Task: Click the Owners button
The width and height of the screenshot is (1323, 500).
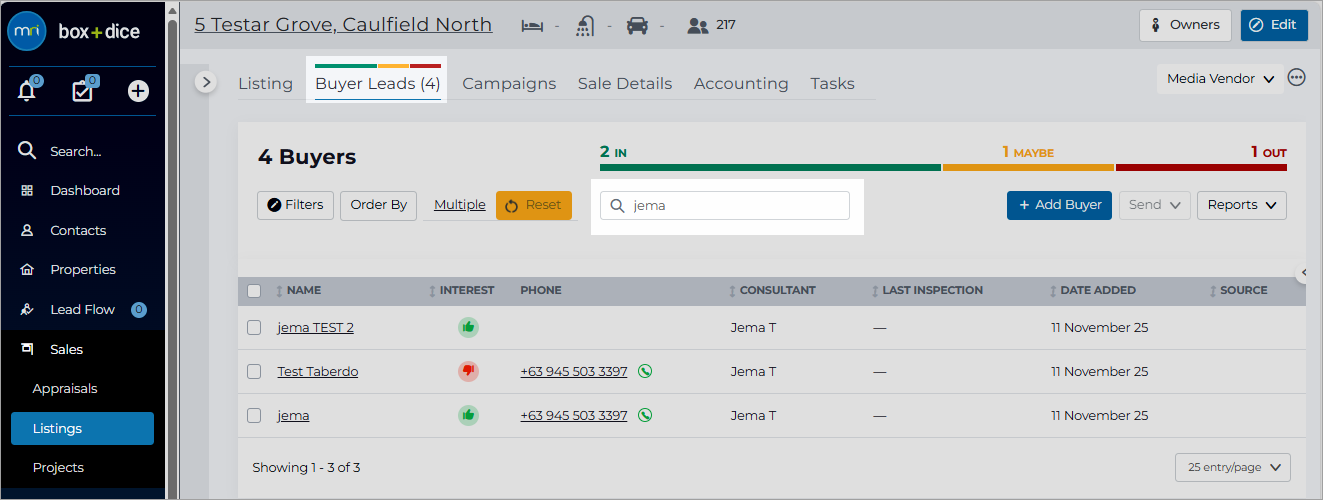Action: (1185, 25)
